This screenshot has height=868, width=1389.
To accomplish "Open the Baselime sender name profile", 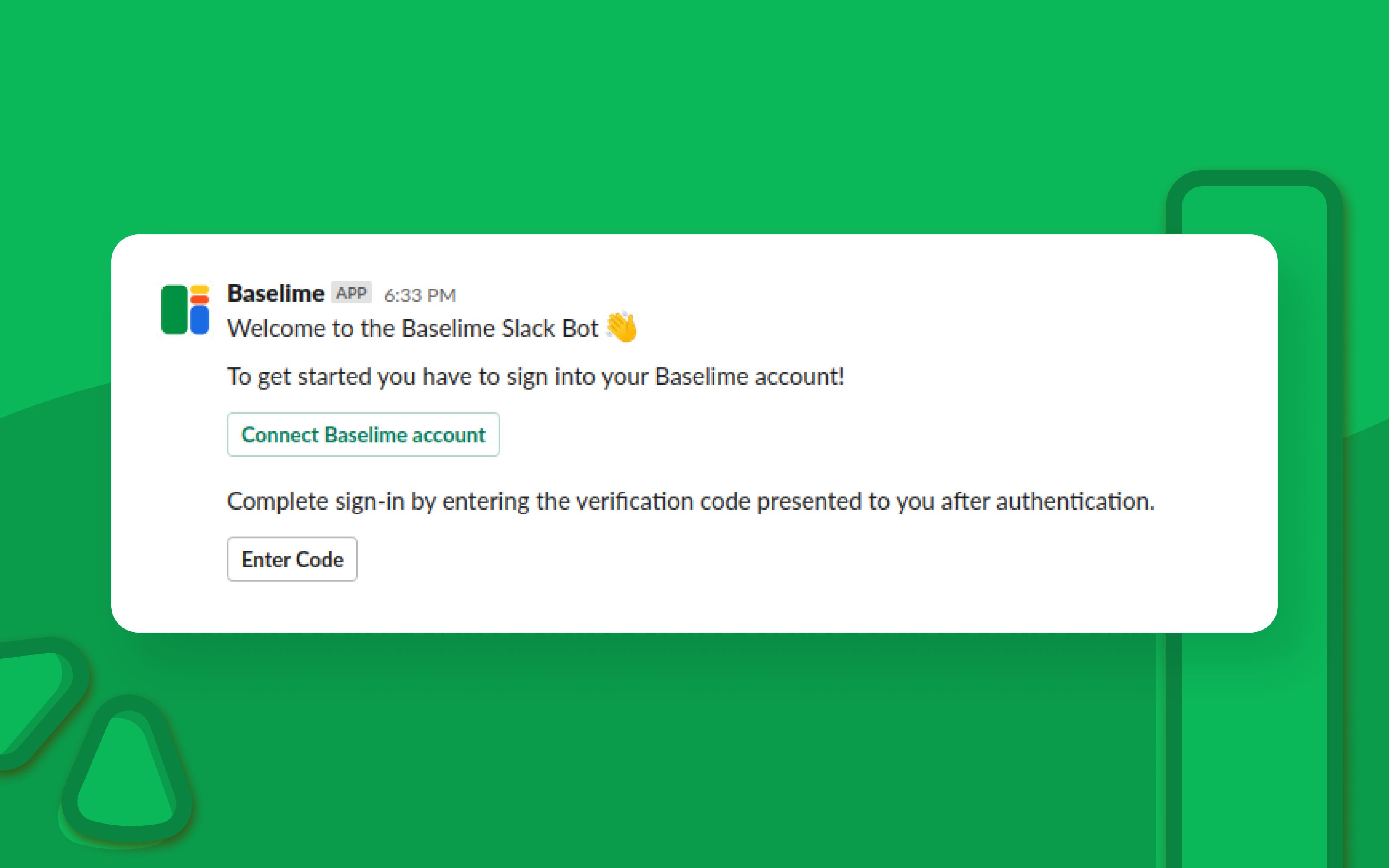I will click(276, 293).
